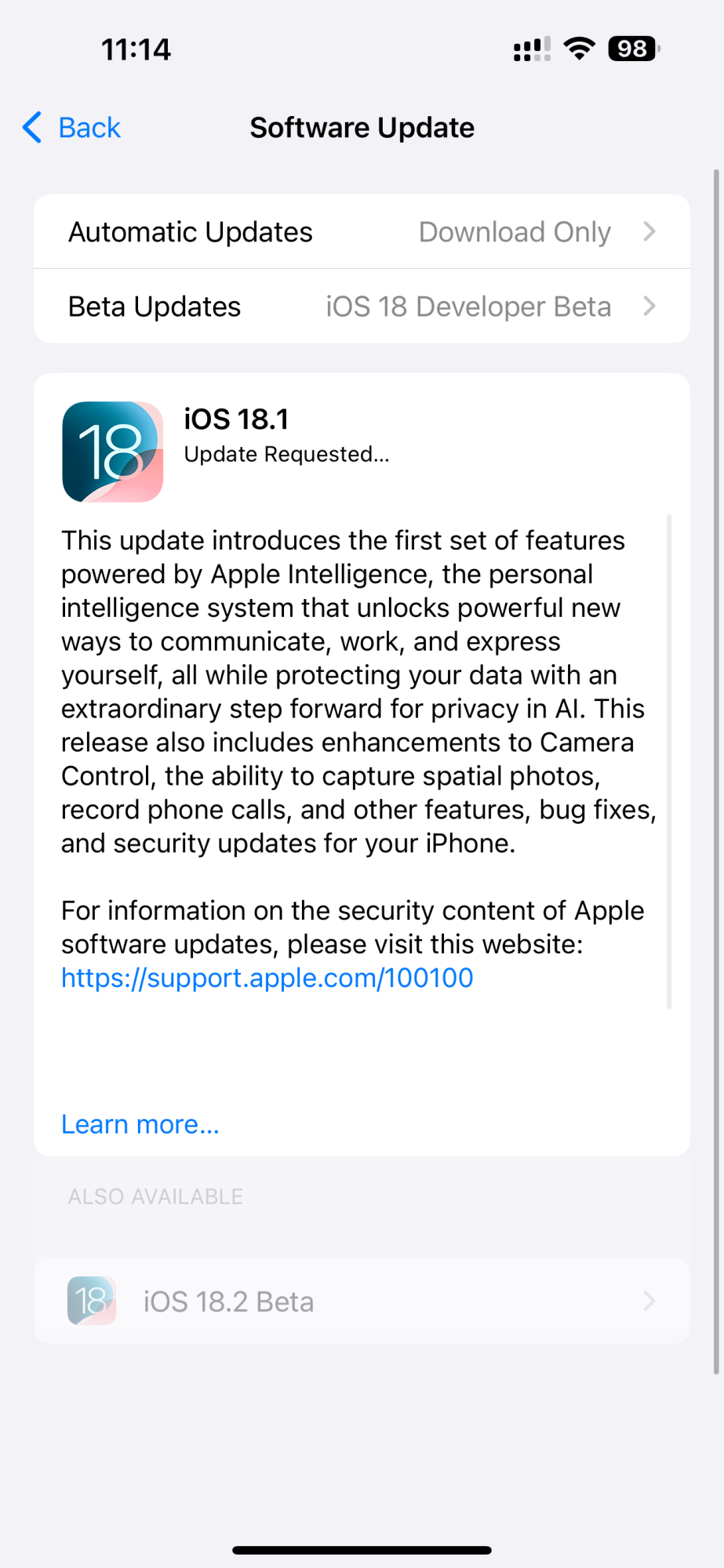Screen dimensions: 724x1568
Task: Tap the 11:14 clock in status bar
Action: (x=136, y=49)
